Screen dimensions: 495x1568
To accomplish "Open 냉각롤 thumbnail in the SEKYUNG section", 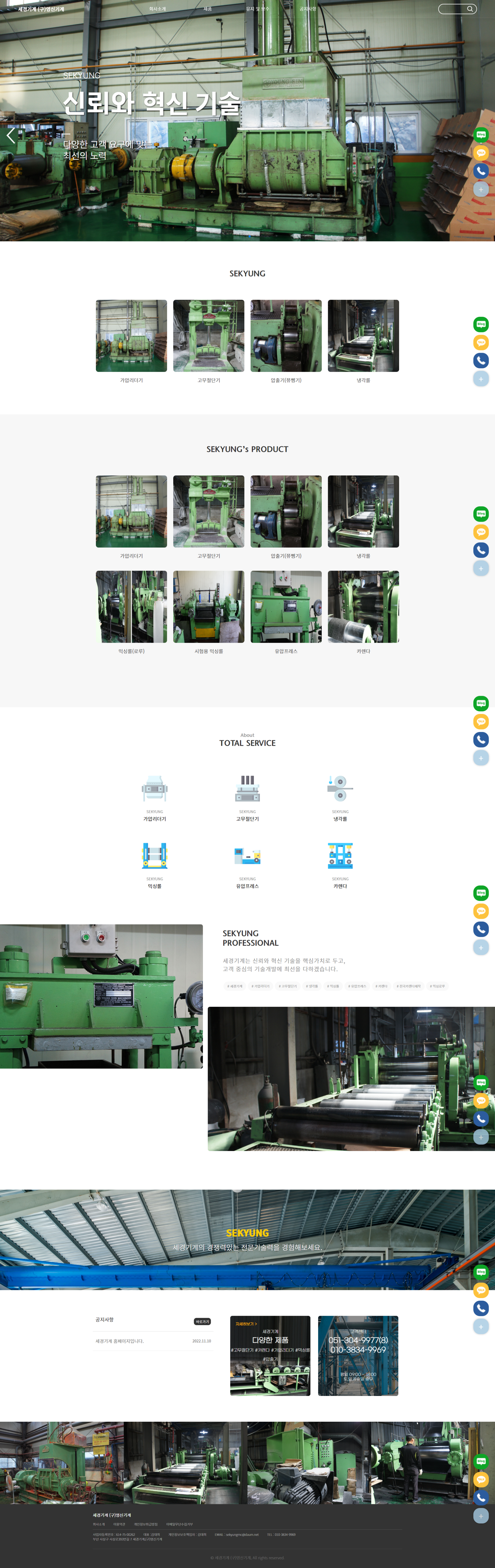I will coord(363,336).
